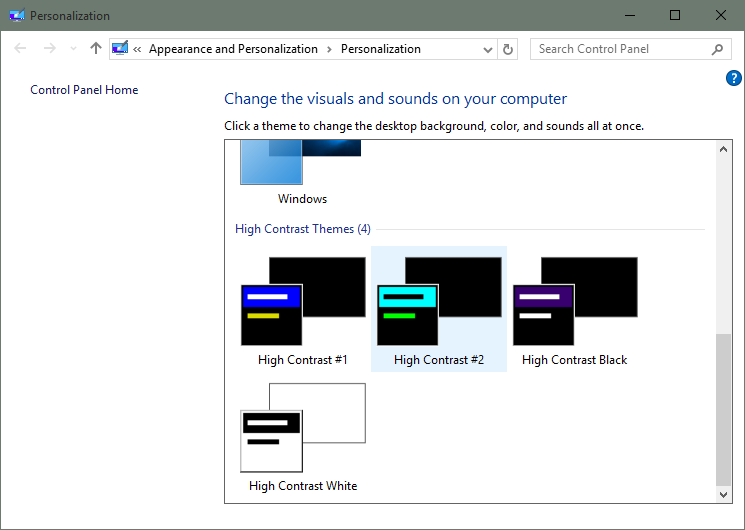Open the recent locations dropdown arrow
Screen dimensions: 745x530
pos(73,48)
